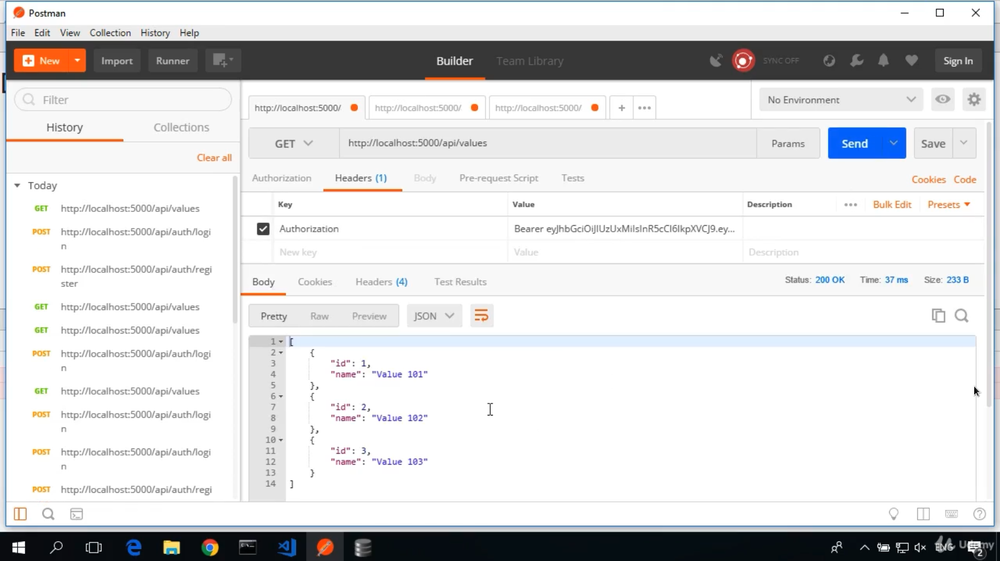Search within response magnifier icon
The height and width of the screenshot is (561, 1000).
[961, 316]
